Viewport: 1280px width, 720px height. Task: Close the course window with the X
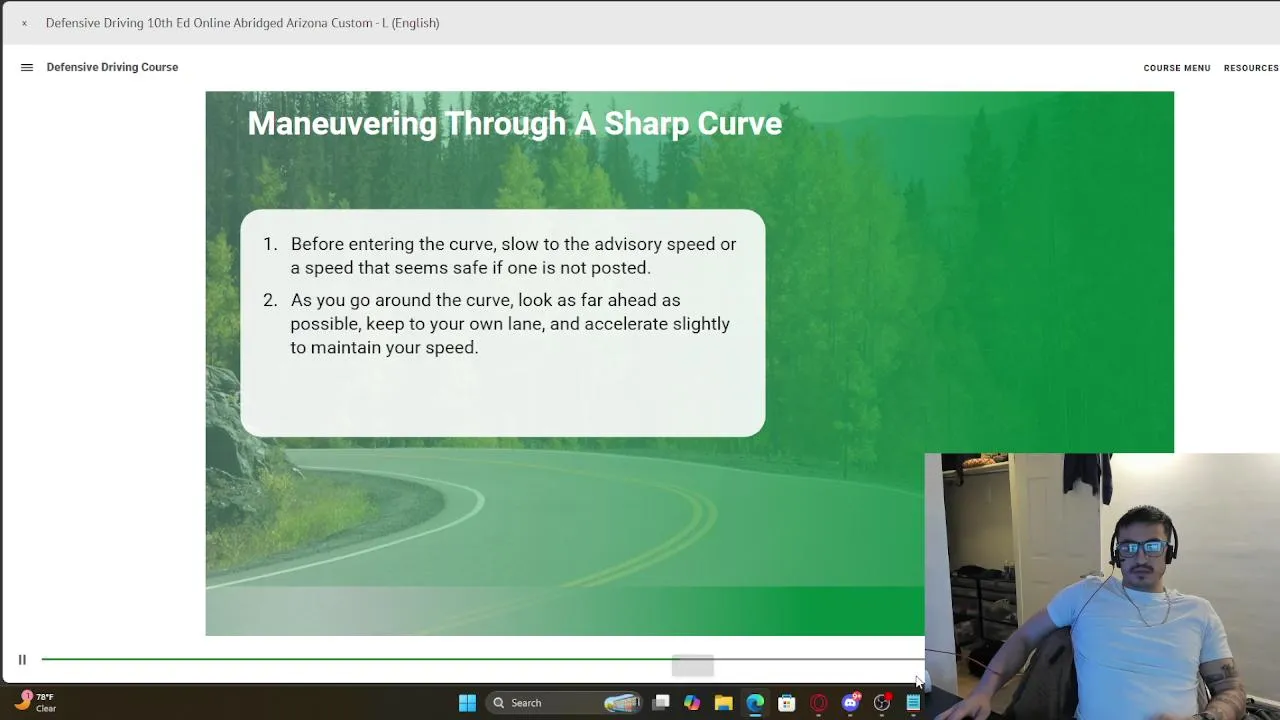(x=24, y=23)
